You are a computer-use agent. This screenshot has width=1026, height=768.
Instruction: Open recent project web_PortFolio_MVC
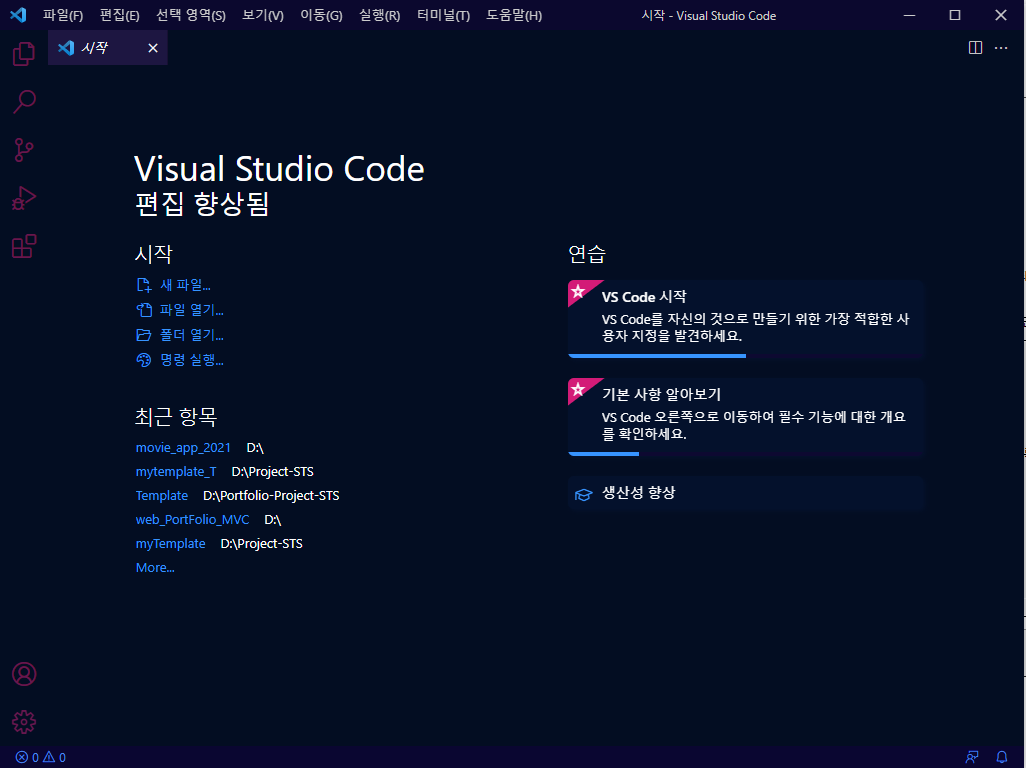pos(192,519)
